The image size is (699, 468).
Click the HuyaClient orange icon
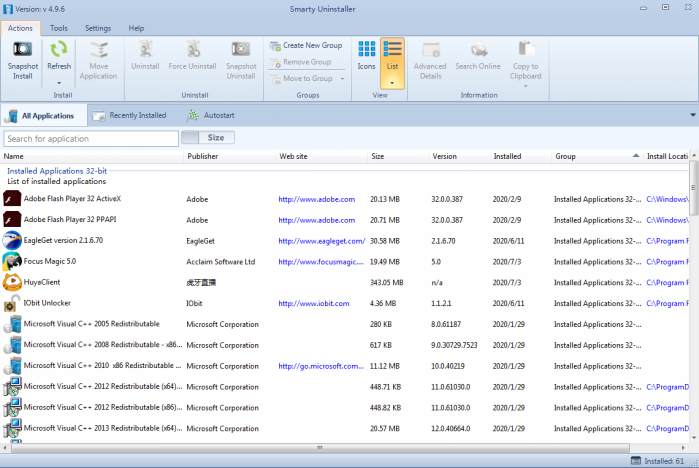point(12,282)
